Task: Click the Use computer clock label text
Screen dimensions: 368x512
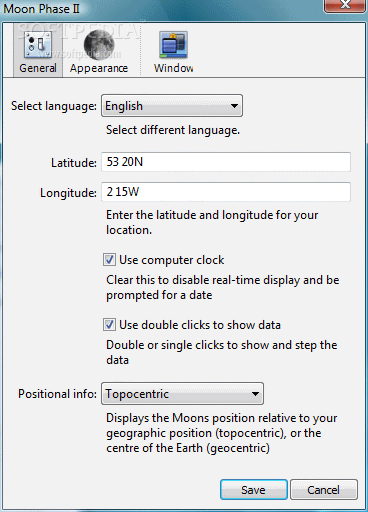Action: [x=172, y=260]
